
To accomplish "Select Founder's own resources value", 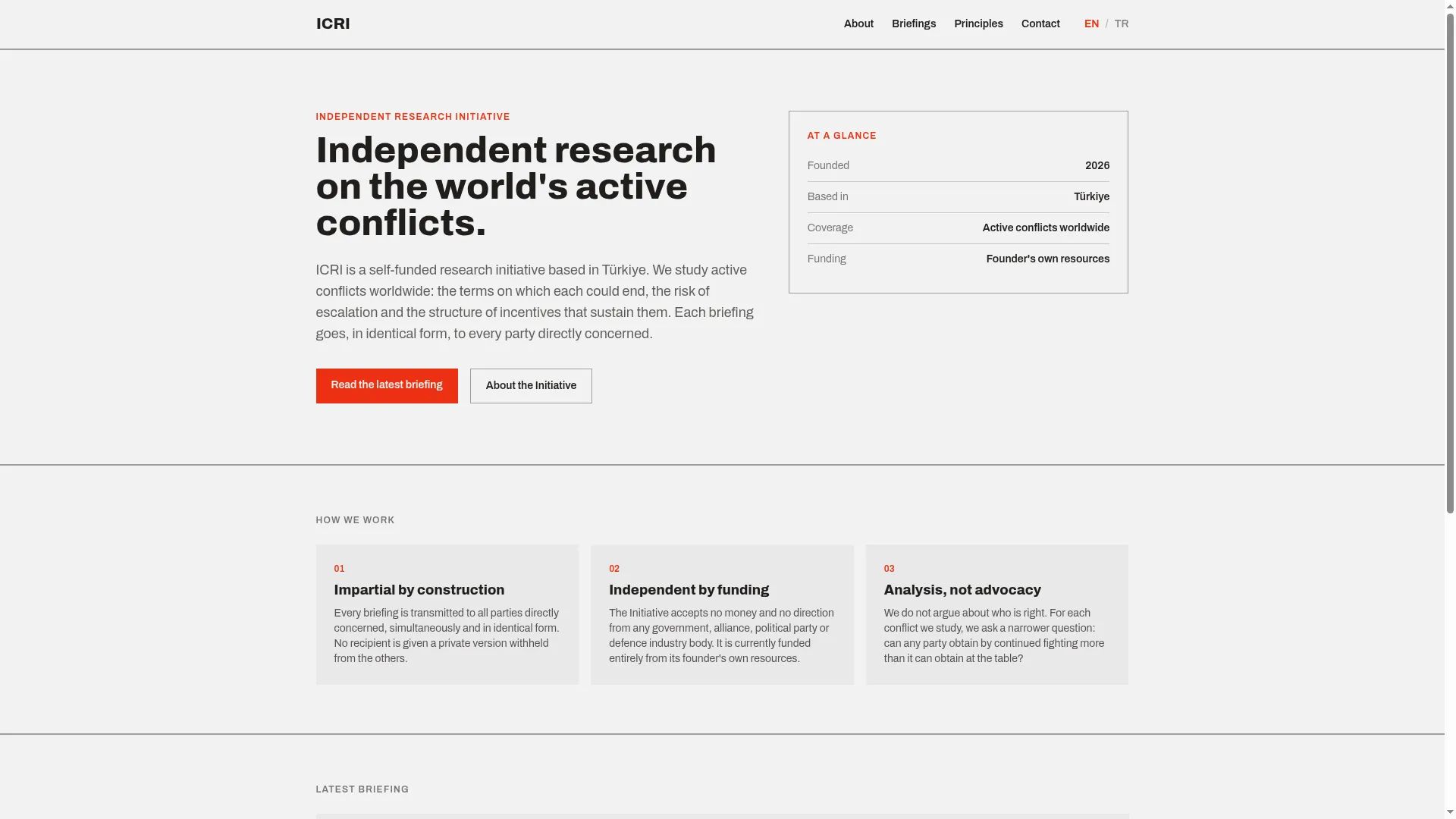I will pos(1048,259).
